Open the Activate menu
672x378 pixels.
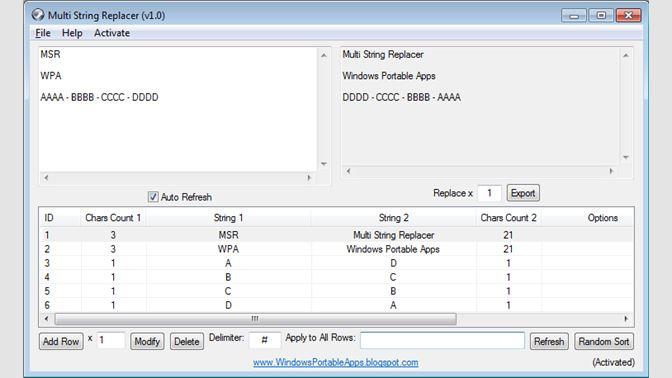(x=112, y=33)
